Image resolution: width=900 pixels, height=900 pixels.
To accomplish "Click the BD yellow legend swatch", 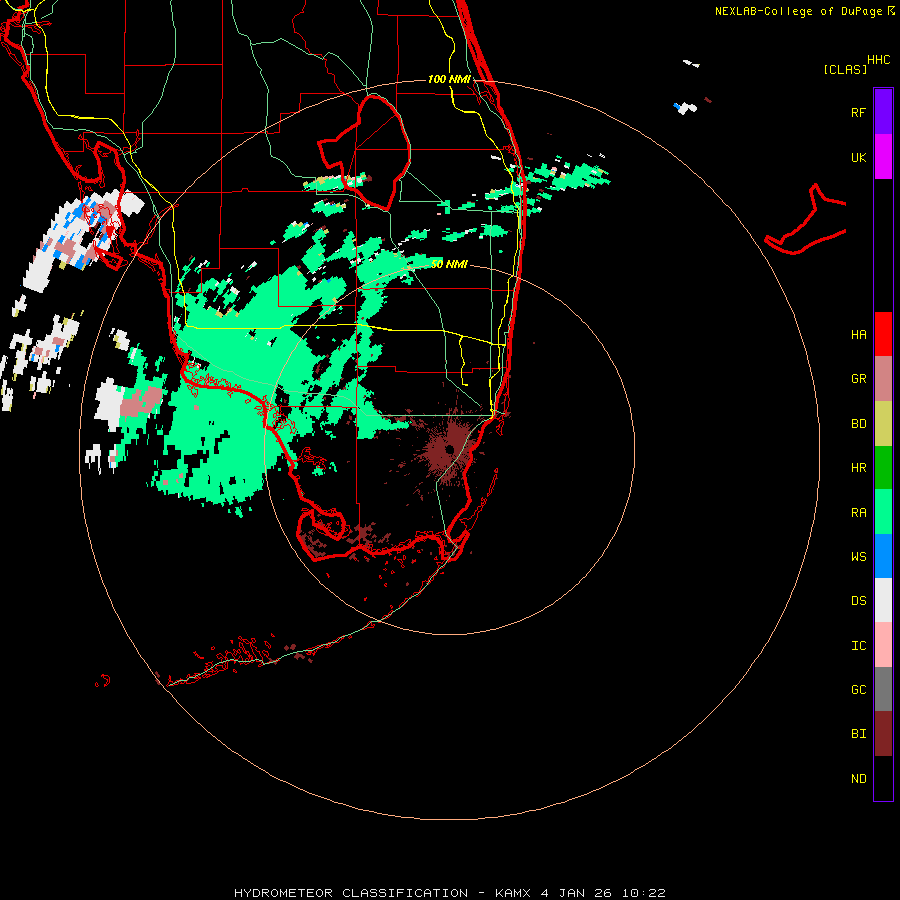I will tap(883, 424).
